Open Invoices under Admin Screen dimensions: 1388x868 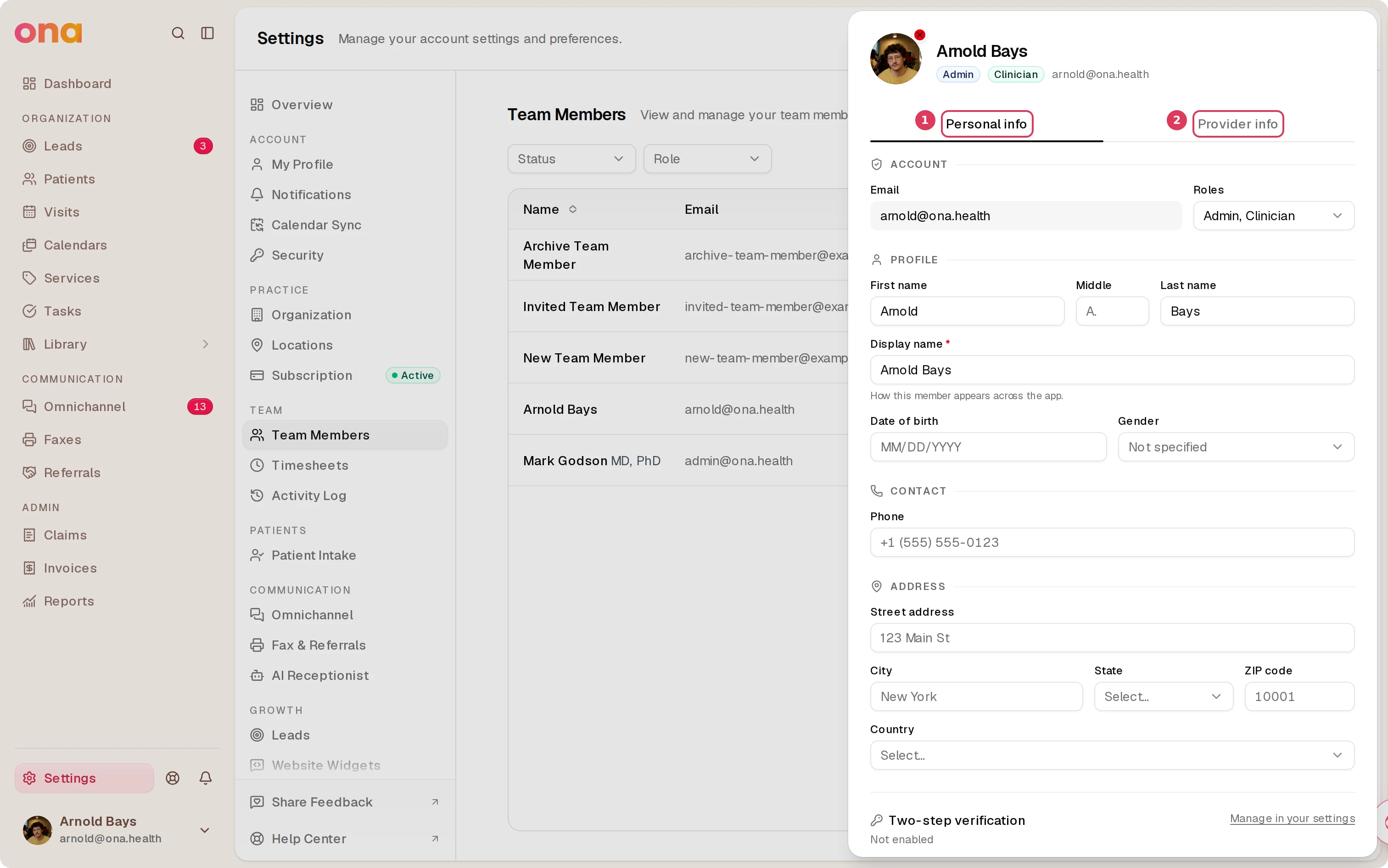[117, 568]
